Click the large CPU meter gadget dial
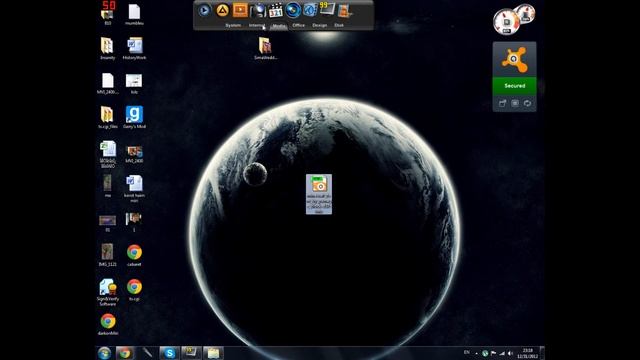The height and width of the screenshot is (360, 640). (x=506, y=22)
